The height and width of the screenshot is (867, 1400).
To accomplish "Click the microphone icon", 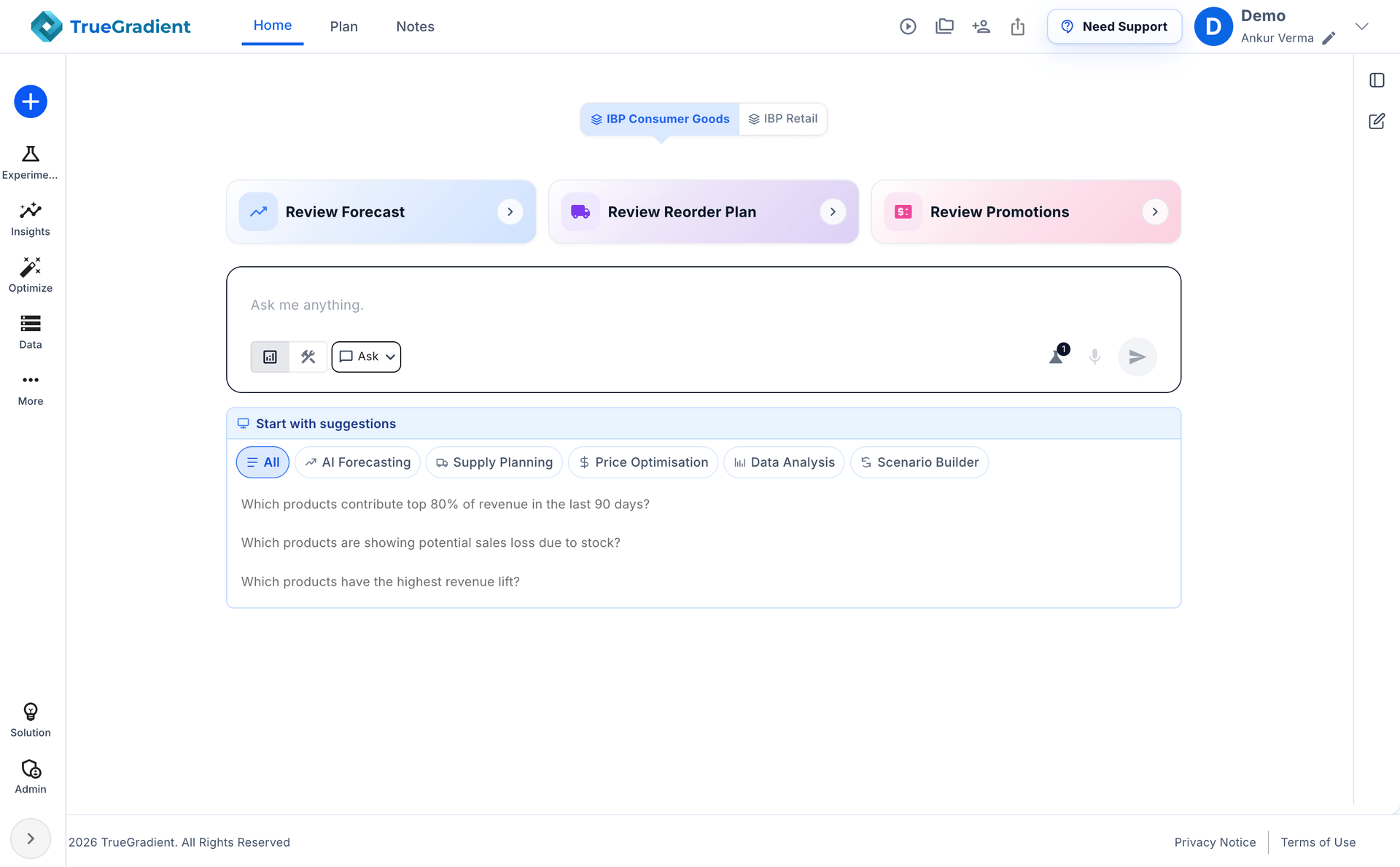I will [1094, 357].
